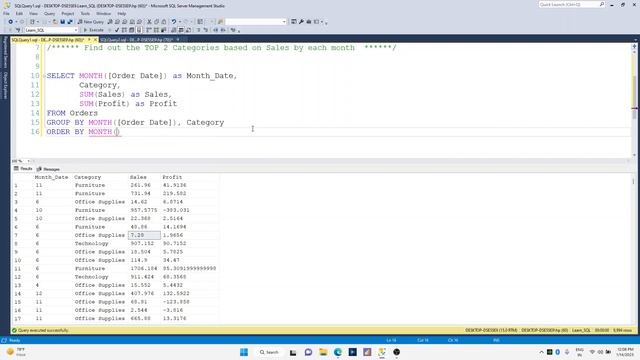Open the Query menu
The width and height of the screenshot is (640, 360).
pos(49,13)
